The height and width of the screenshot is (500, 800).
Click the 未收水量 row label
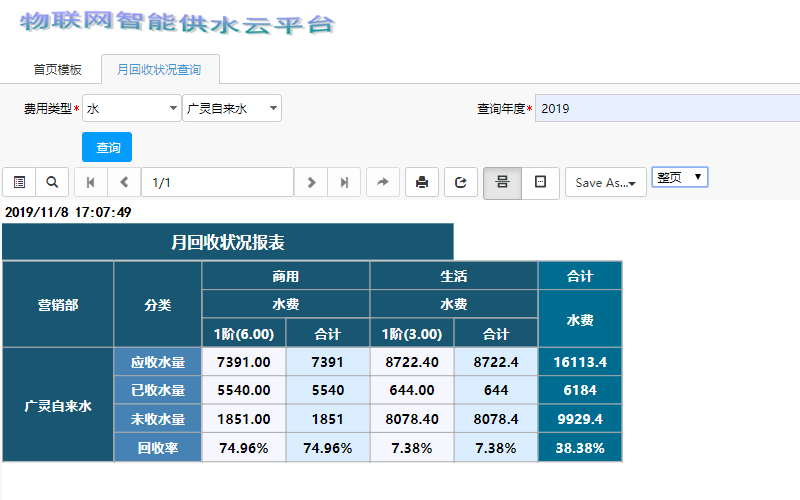pyautogui.click(x=158, y=419)
